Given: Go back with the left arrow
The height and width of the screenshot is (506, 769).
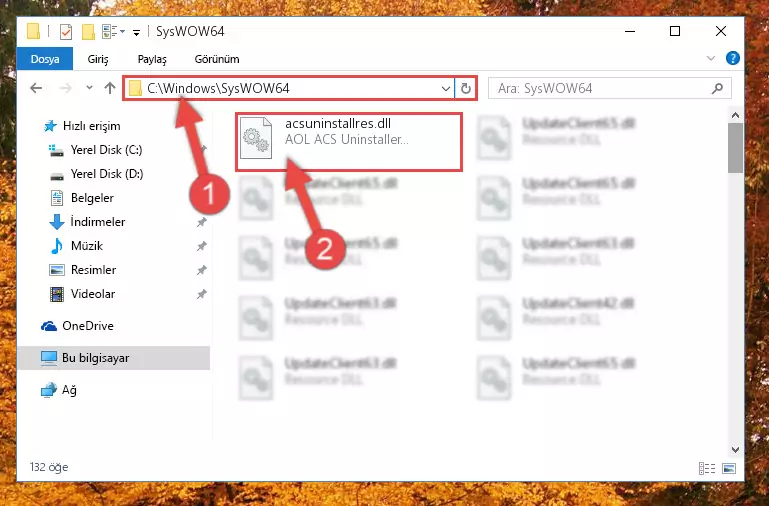Looking at the screenshot, I should click(36, 88).
